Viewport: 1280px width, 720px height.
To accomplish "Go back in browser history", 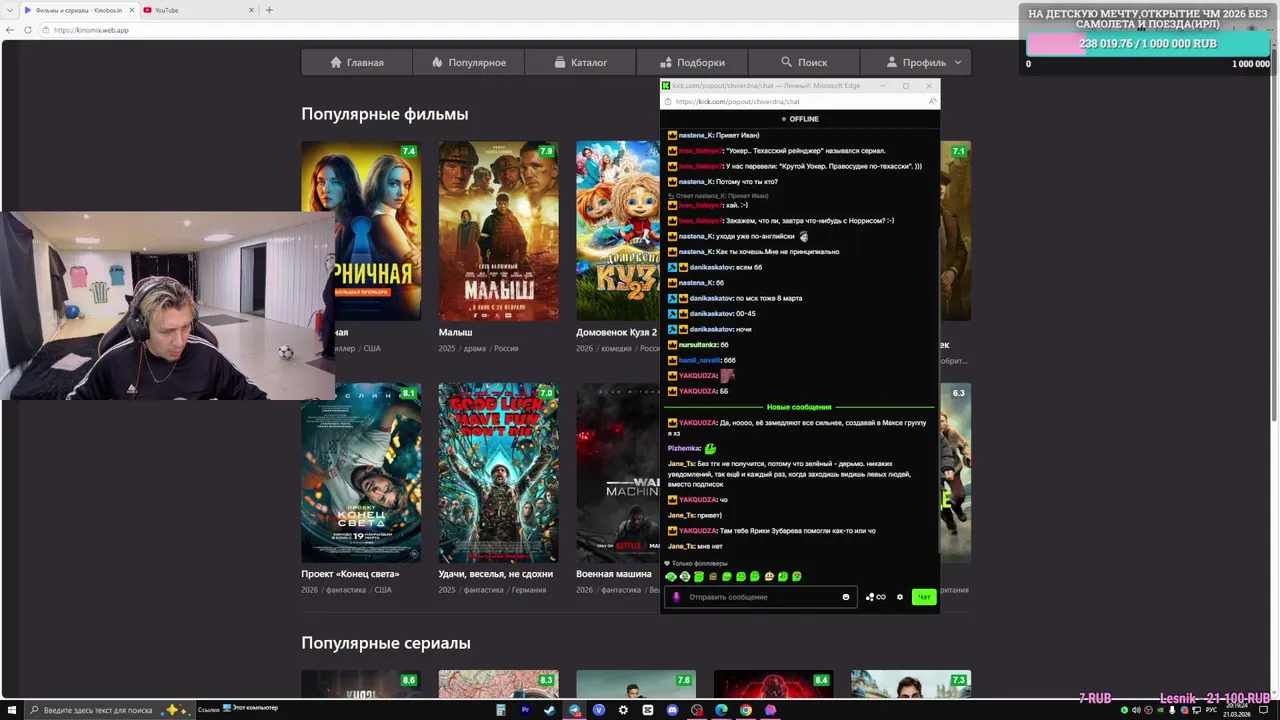I will point(10,30).
